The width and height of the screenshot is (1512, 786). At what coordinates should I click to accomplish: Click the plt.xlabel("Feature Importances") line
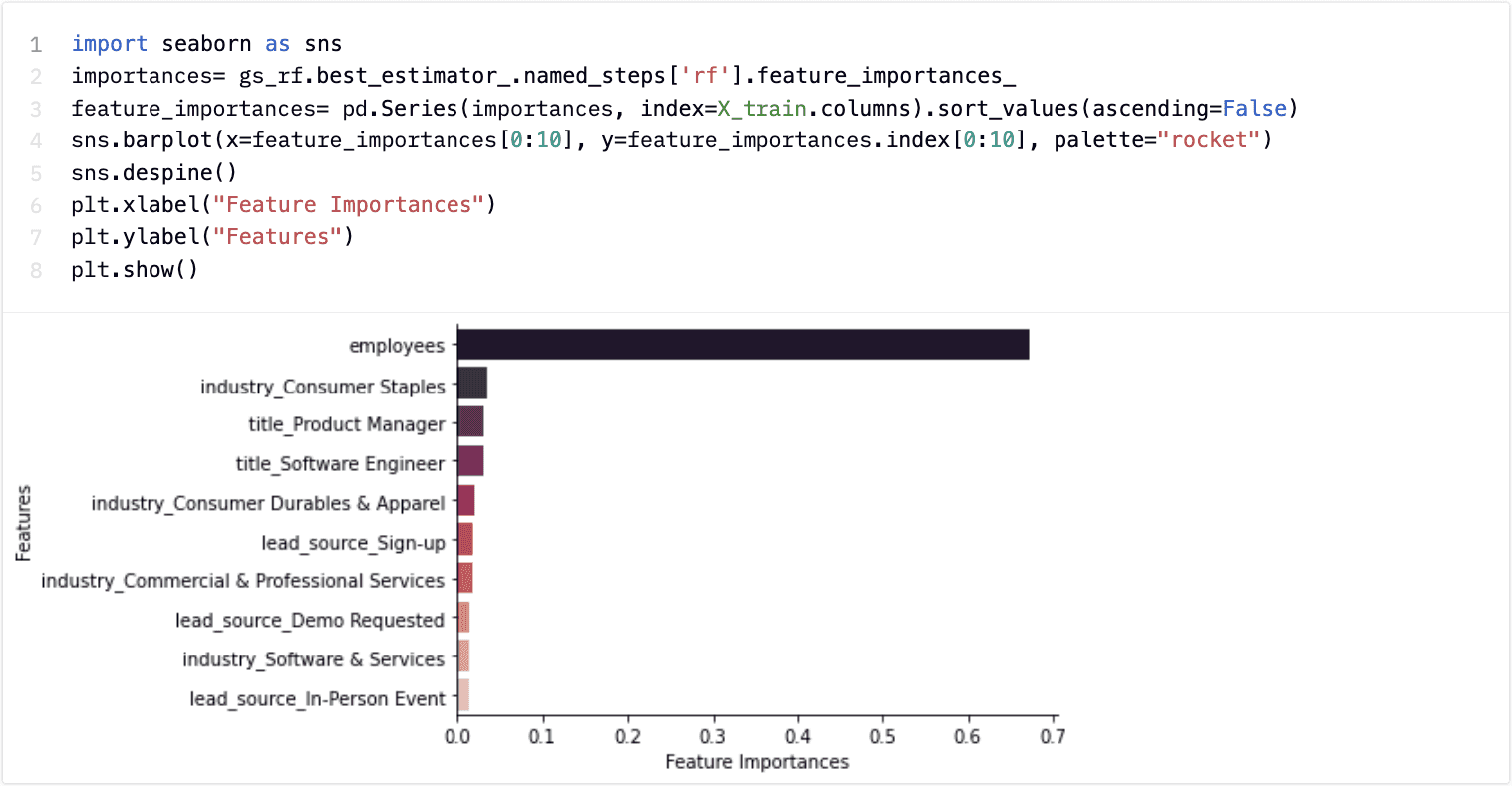[x=283, y=204]
